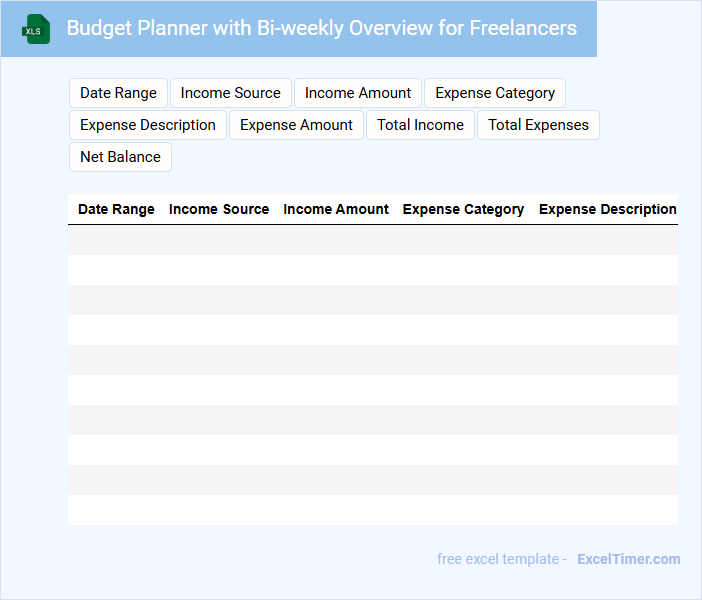This screenshot has width=702, height=600.
Task: Select the Total Expenses tag
Action: (538, 125)
